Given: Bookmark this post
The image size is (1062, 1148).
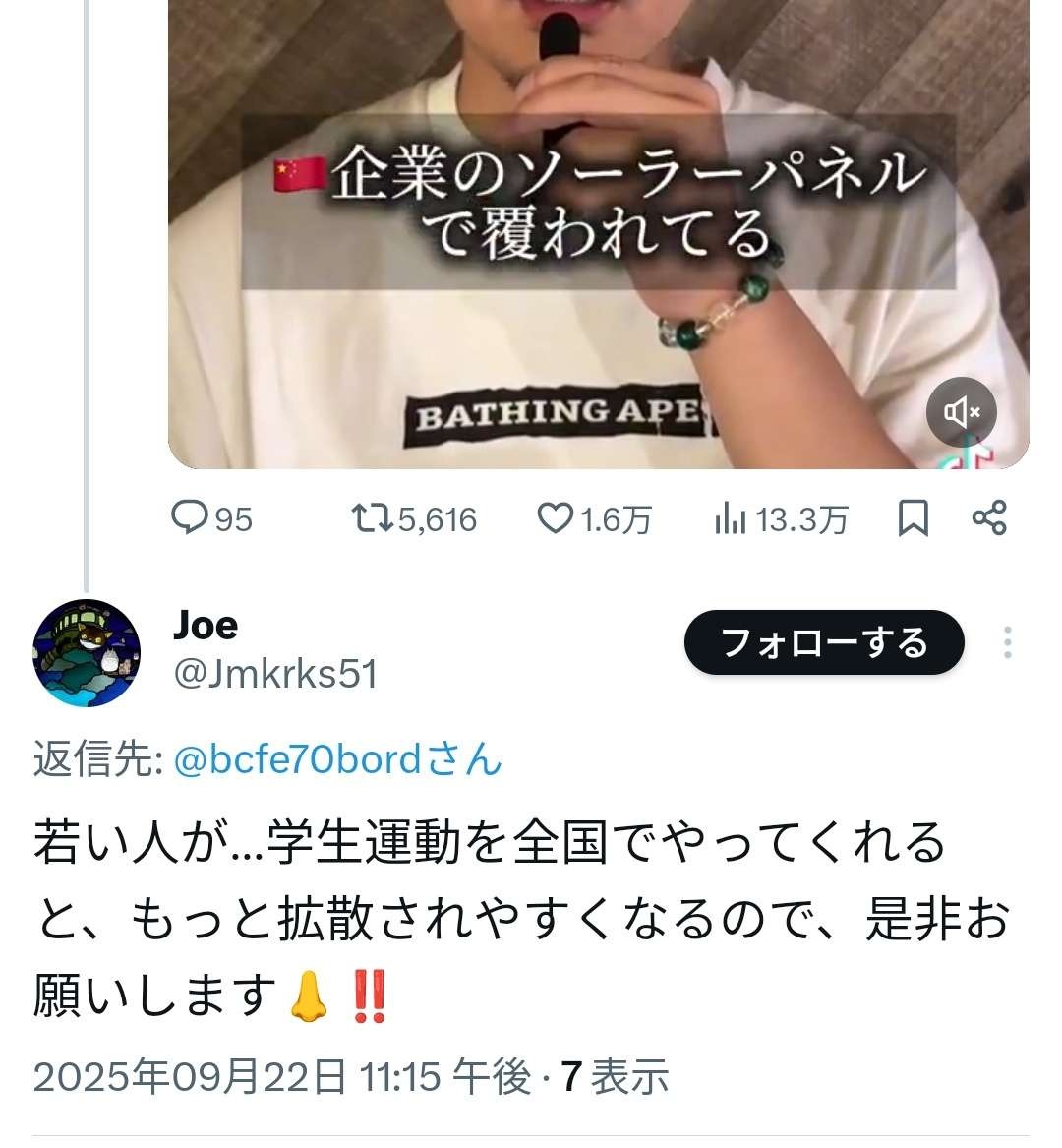Looking at the screenshot, I should (913, 517).
